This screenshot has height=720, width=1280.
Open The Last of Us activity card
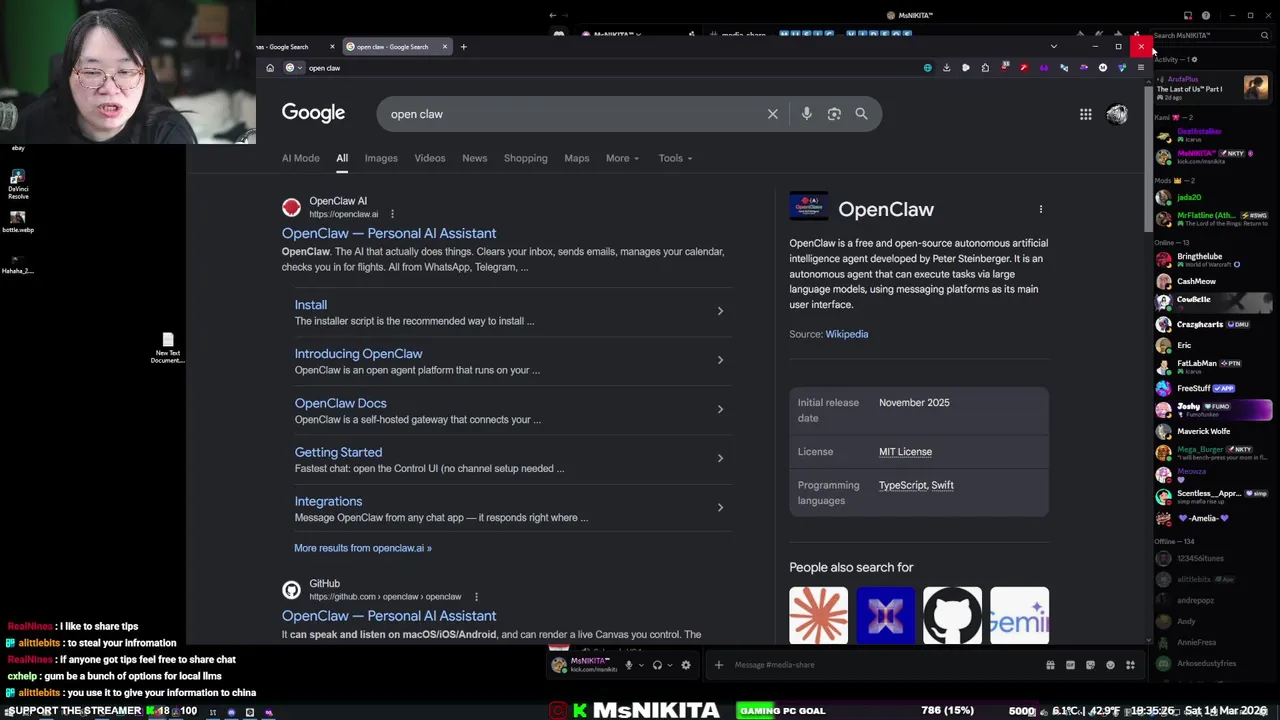[1212, 87]
